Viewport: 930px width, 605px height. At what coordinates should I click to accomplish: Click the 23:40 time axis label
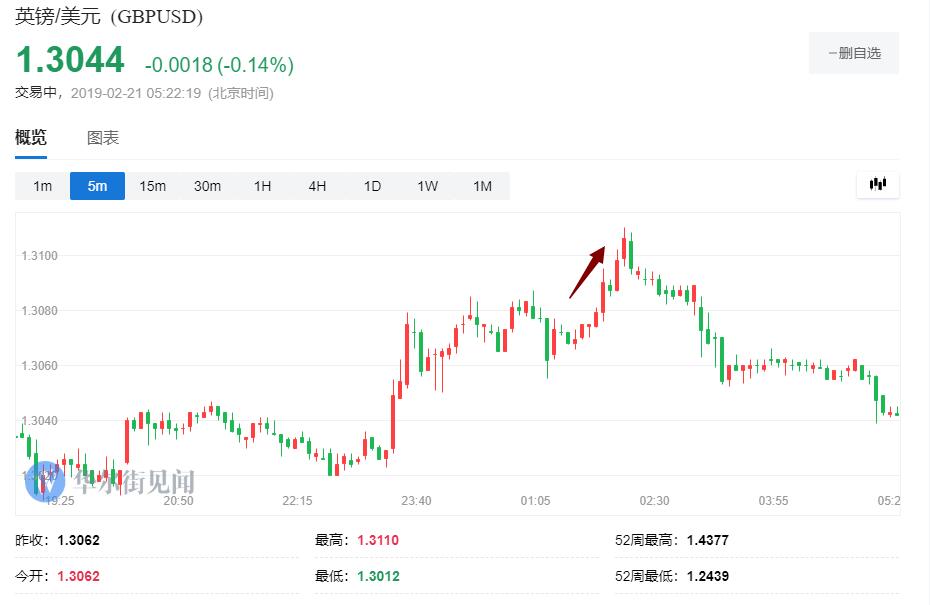(416, 500)
